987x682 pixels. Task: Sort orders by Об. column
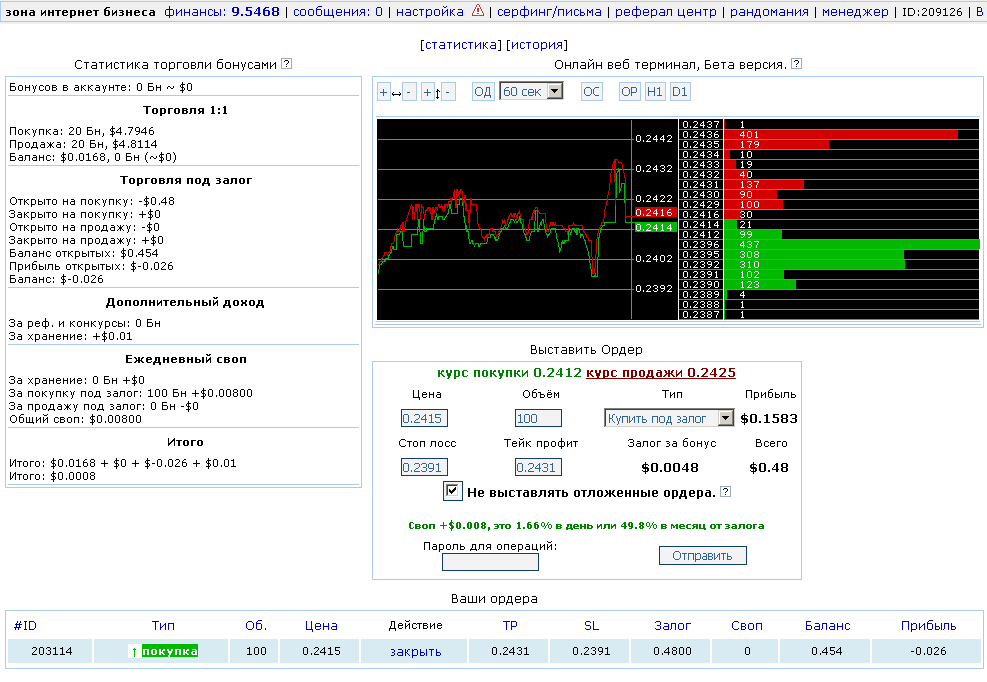click(x=256, y=625)
